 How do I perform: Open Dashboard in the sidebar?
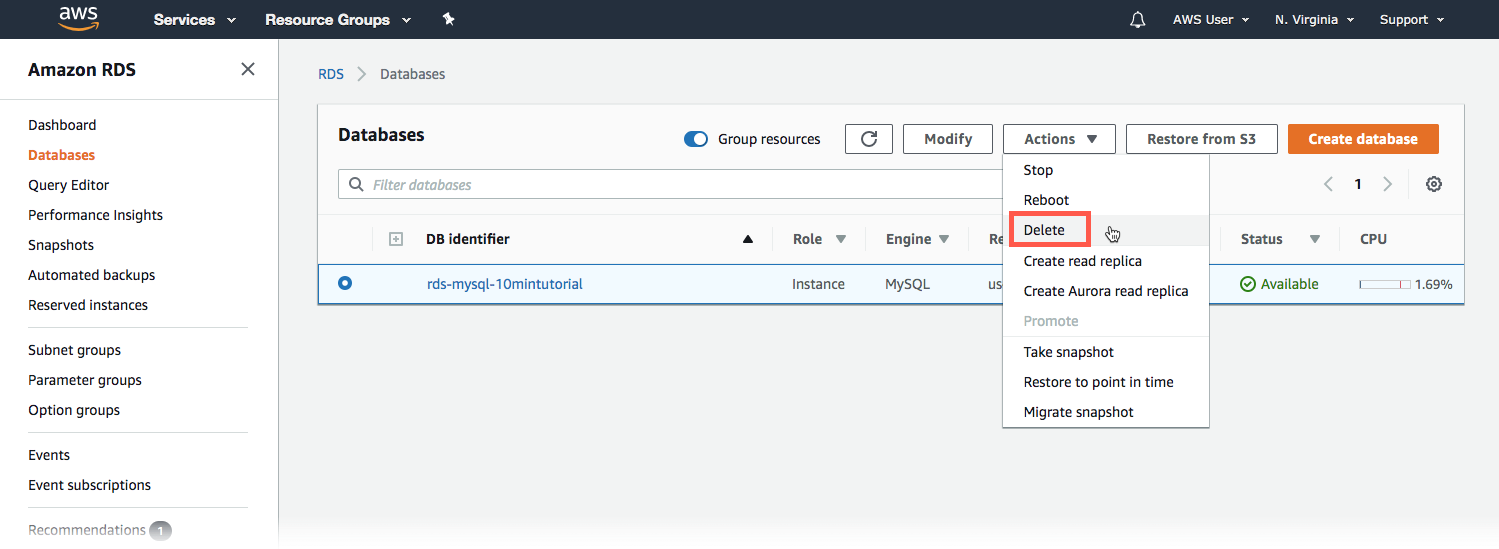(62, 125)
